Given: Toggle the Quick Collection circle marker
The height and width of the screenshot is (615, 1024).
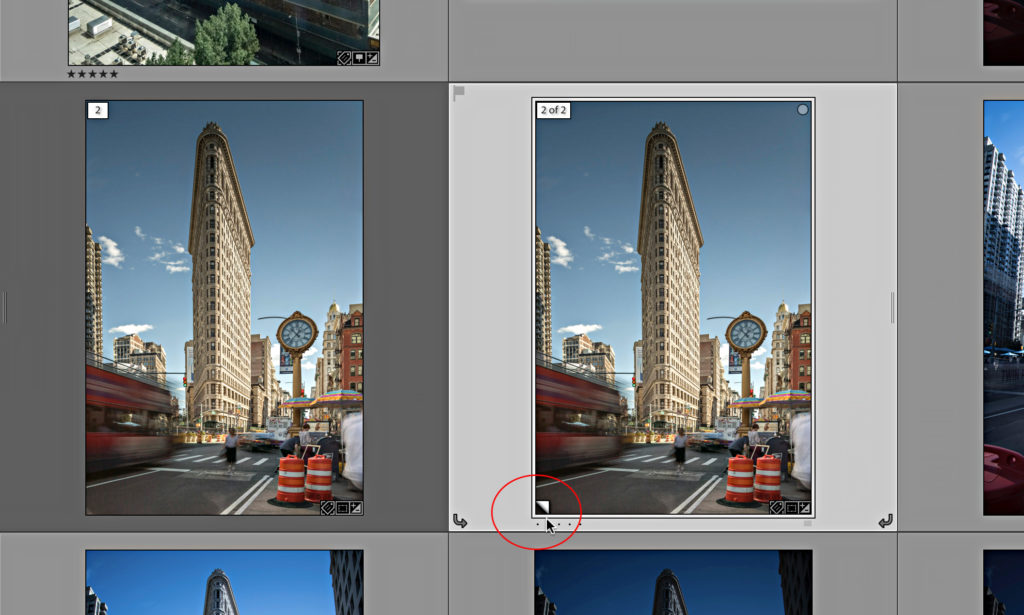Looking at the screenshot, I should [802, 109].
